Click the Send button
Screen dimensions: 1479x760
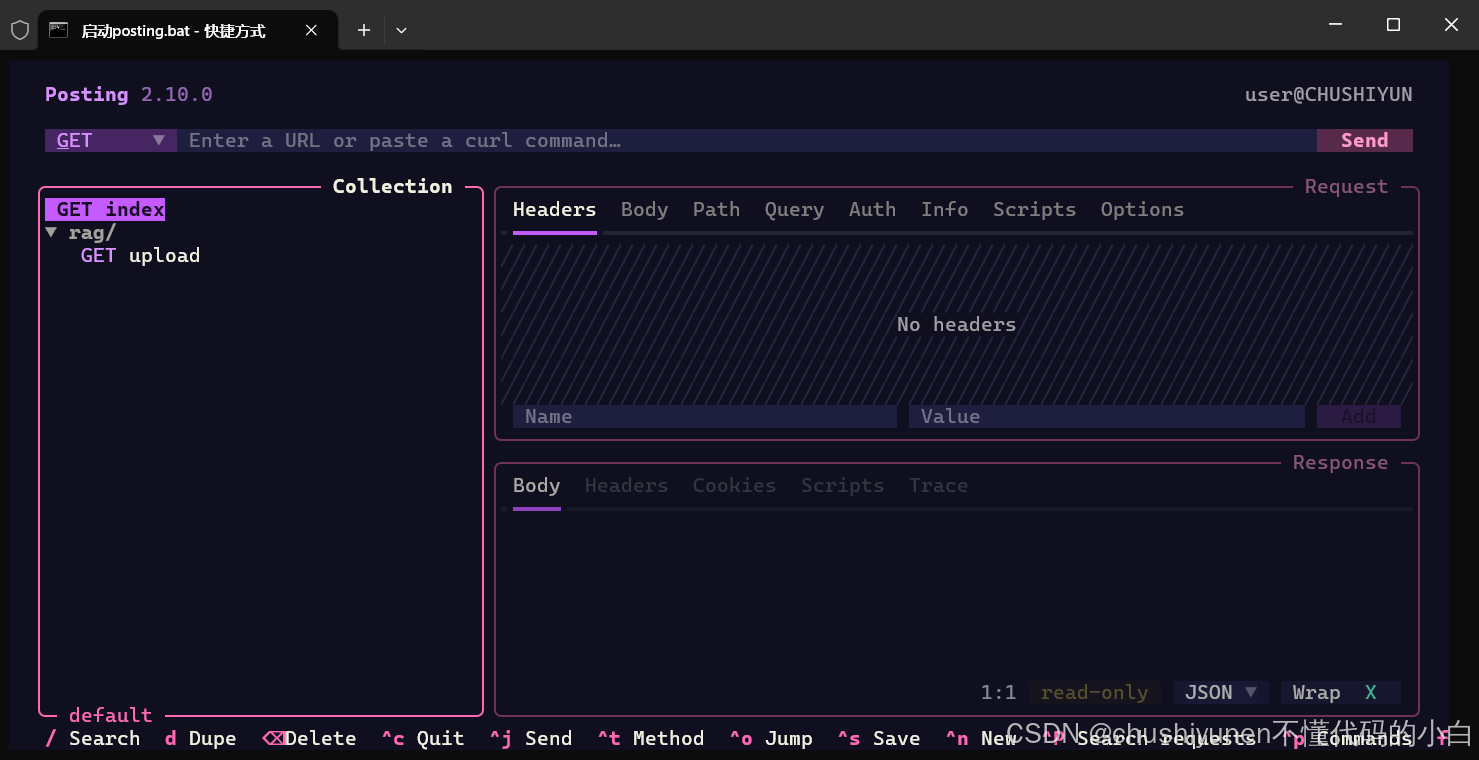click(x=1364, y=140)
